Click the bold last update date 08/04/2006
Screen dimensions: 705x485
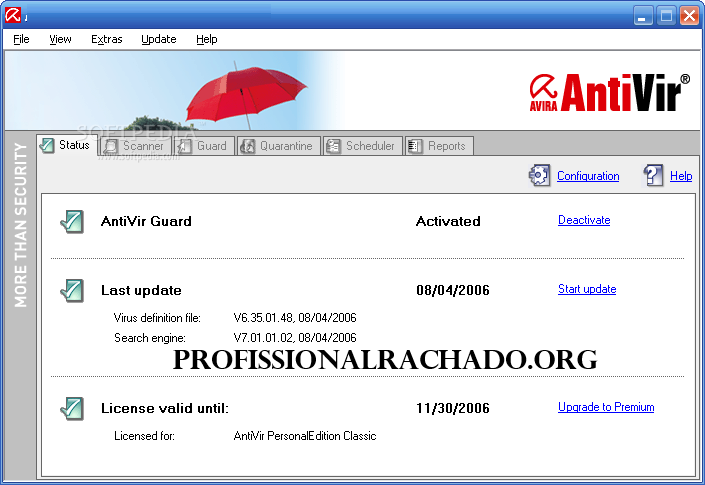pos(453,290)
